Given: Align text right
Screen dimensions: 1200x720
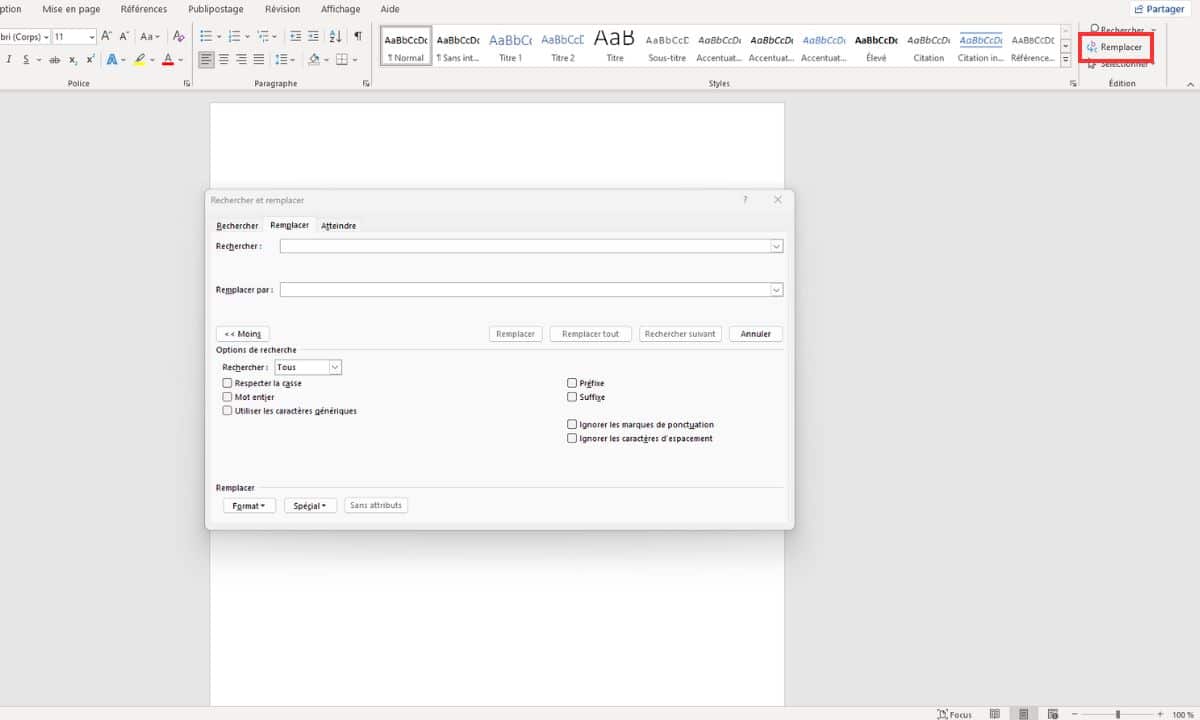Looking at the screenshot, I should click(242, 60).
